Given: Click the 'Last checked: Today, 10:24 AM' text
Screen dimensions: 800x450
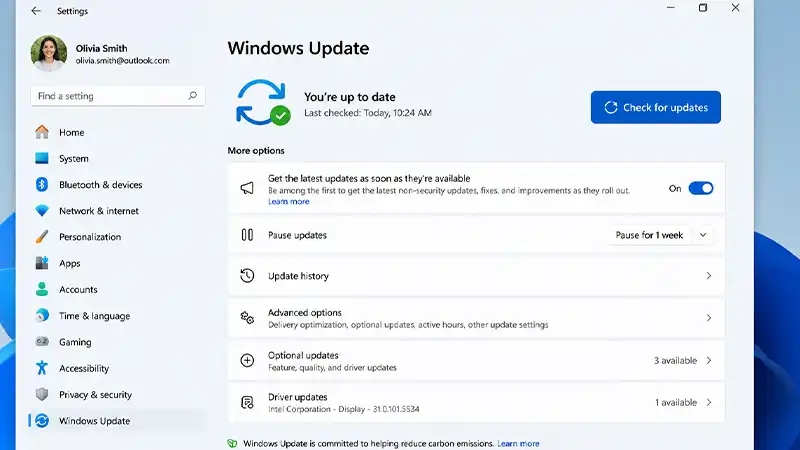Looking at the screenshot, I should click(368, 113).
